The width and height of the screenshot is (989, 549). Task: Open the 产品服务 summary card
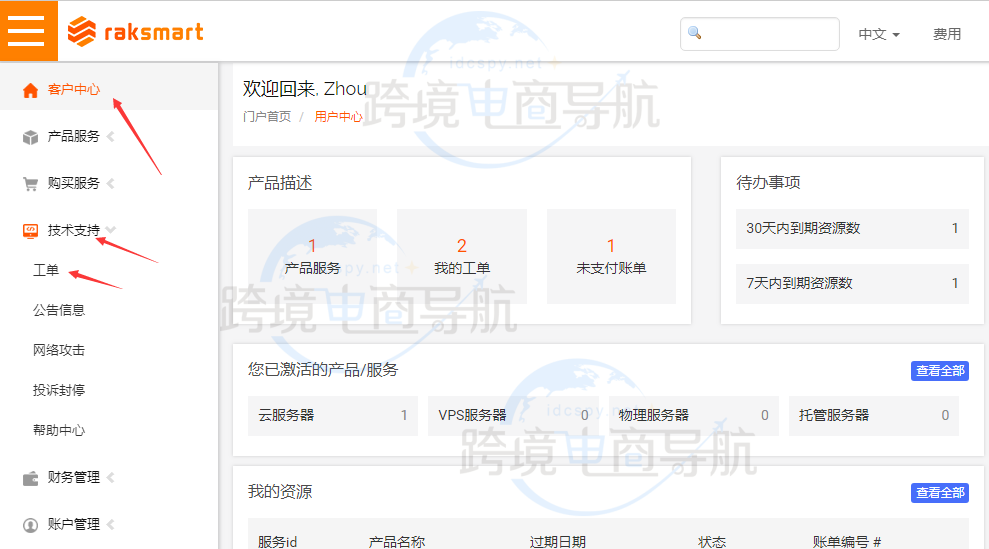312,256
